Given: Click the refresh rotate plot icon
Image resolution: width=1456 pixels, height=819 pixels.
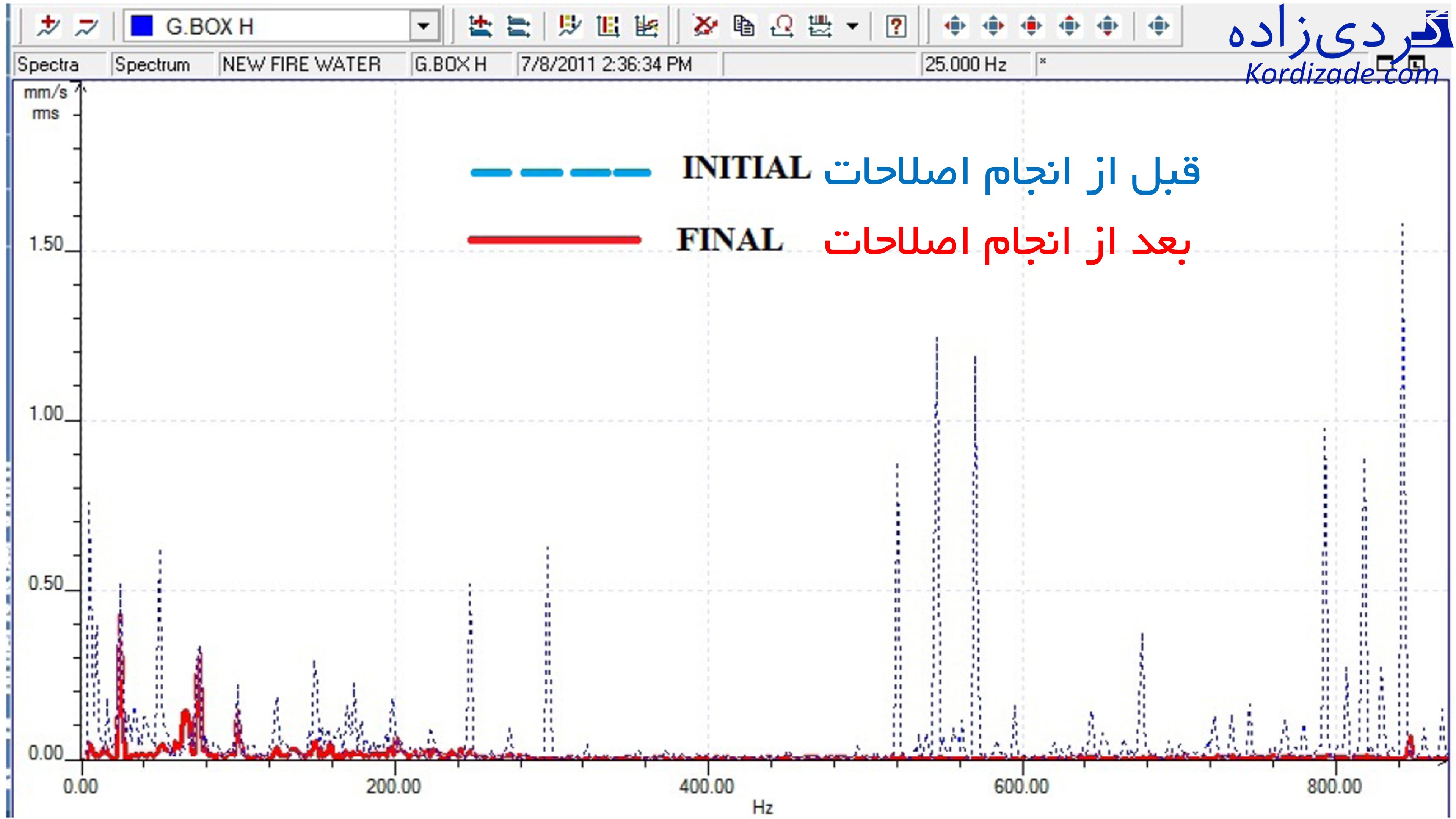Looking at the screenshot, I should 782,26.
